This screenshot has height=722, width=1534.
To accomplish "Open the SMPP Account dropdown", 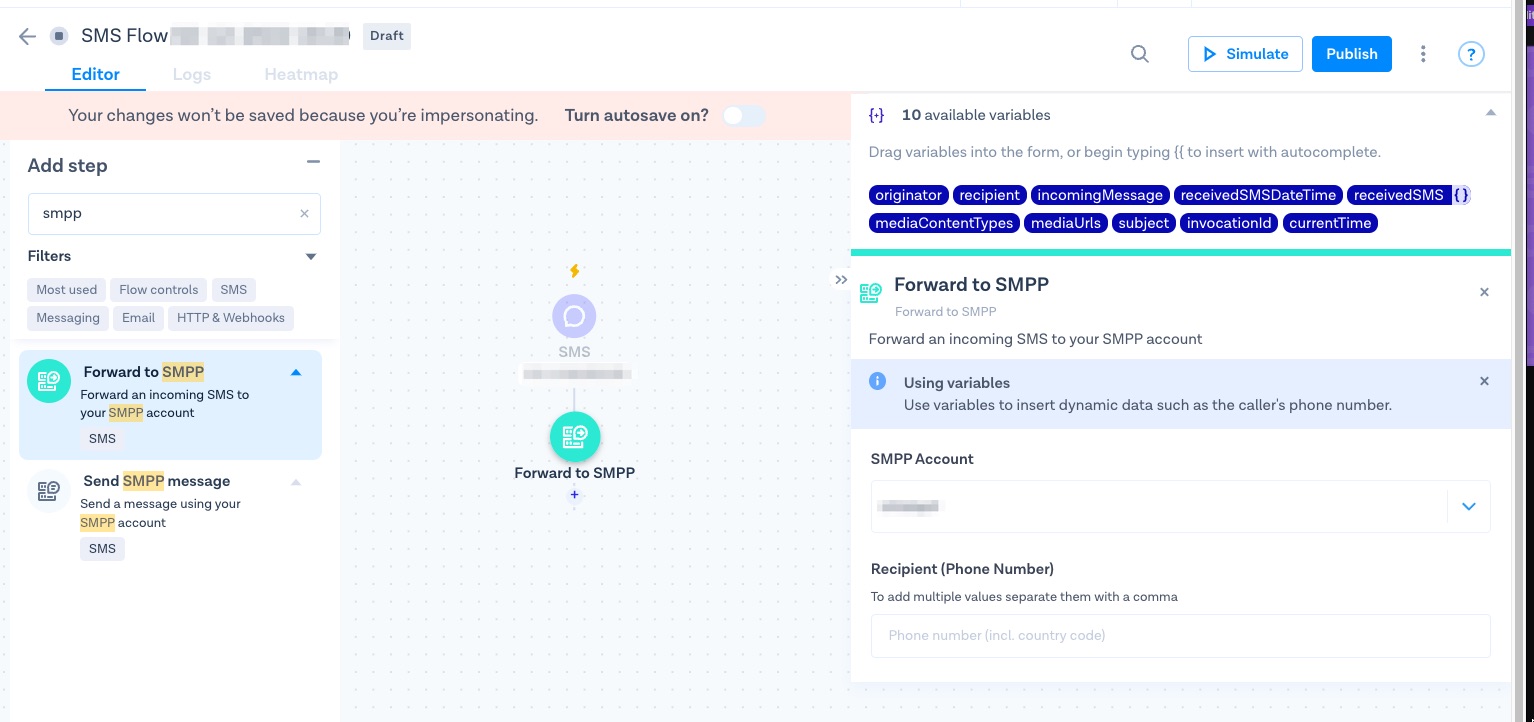I will coord(1468,506).
